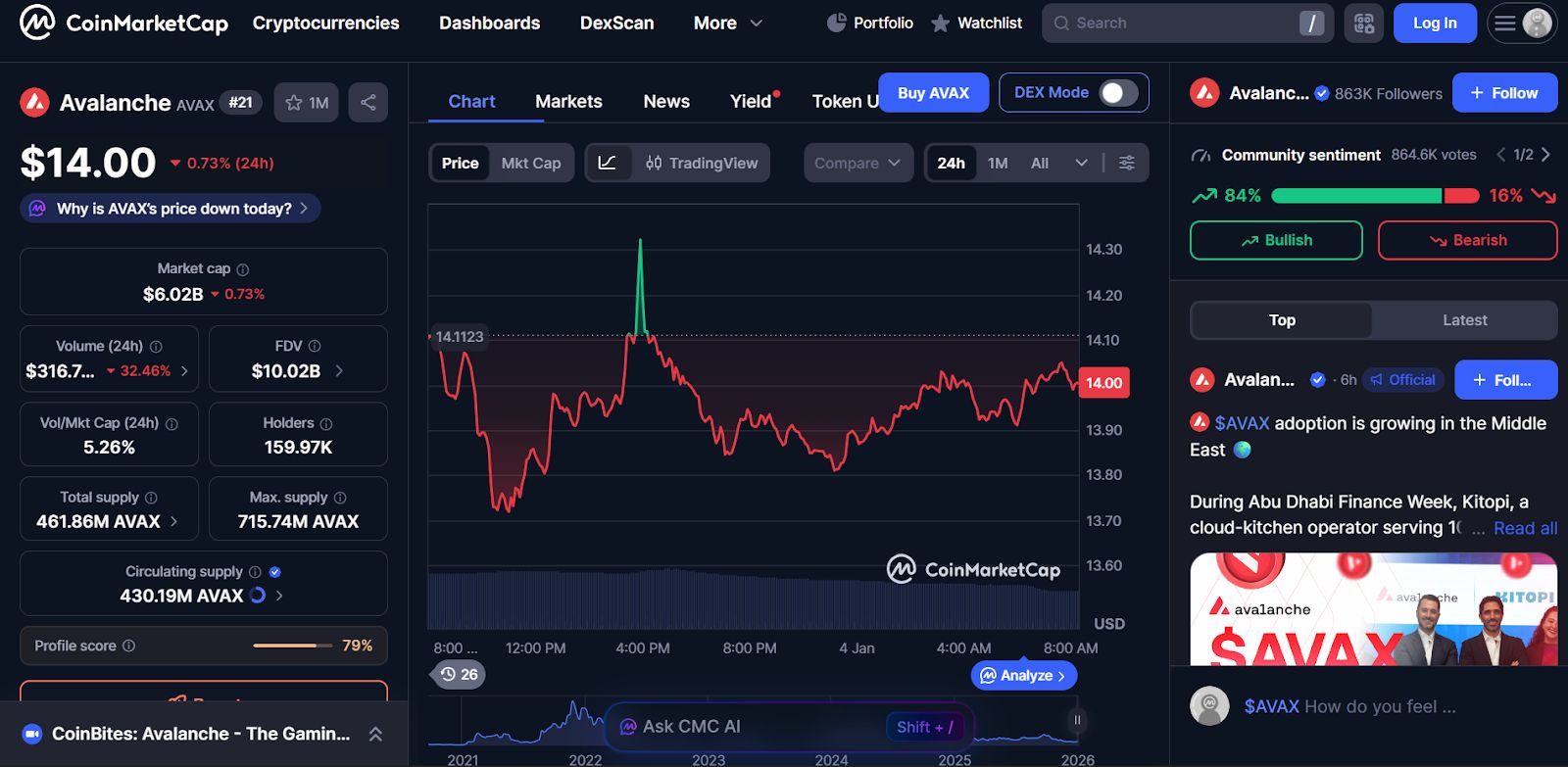Open the hamburger menu with the profile avatar
1568x767 pixels.
click(1522, 23)
